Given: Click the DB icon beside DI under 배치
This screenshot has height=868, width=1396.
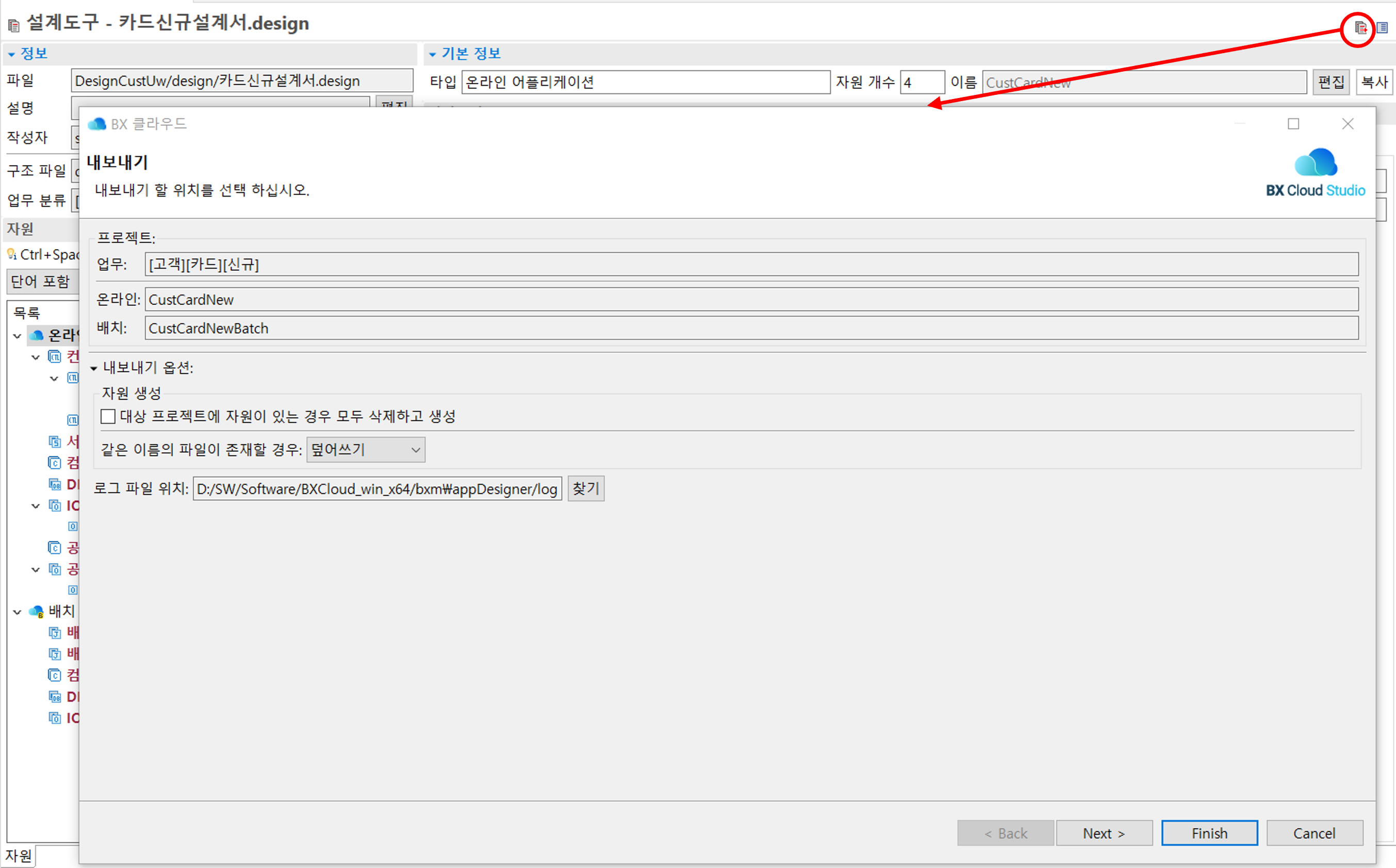Looking at the screenshot, I should point(55,696).
